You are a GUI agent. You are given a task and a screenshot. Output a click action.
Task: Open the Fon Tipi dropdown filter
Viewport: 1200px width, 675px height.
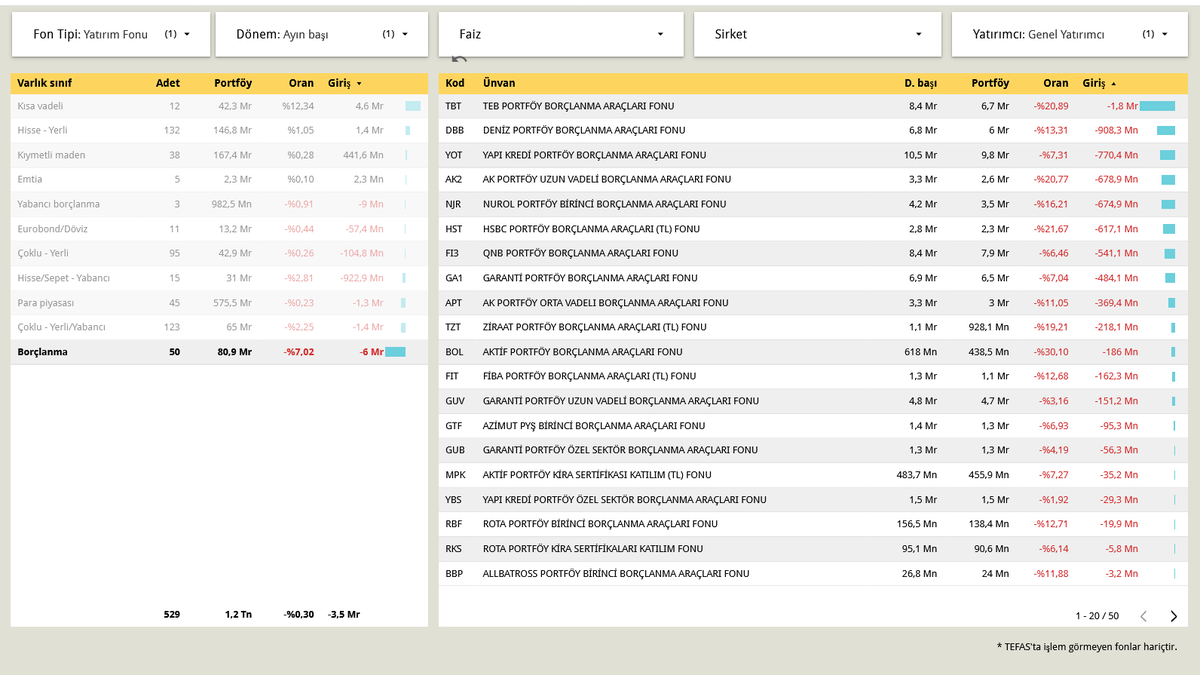coord(111,34)
